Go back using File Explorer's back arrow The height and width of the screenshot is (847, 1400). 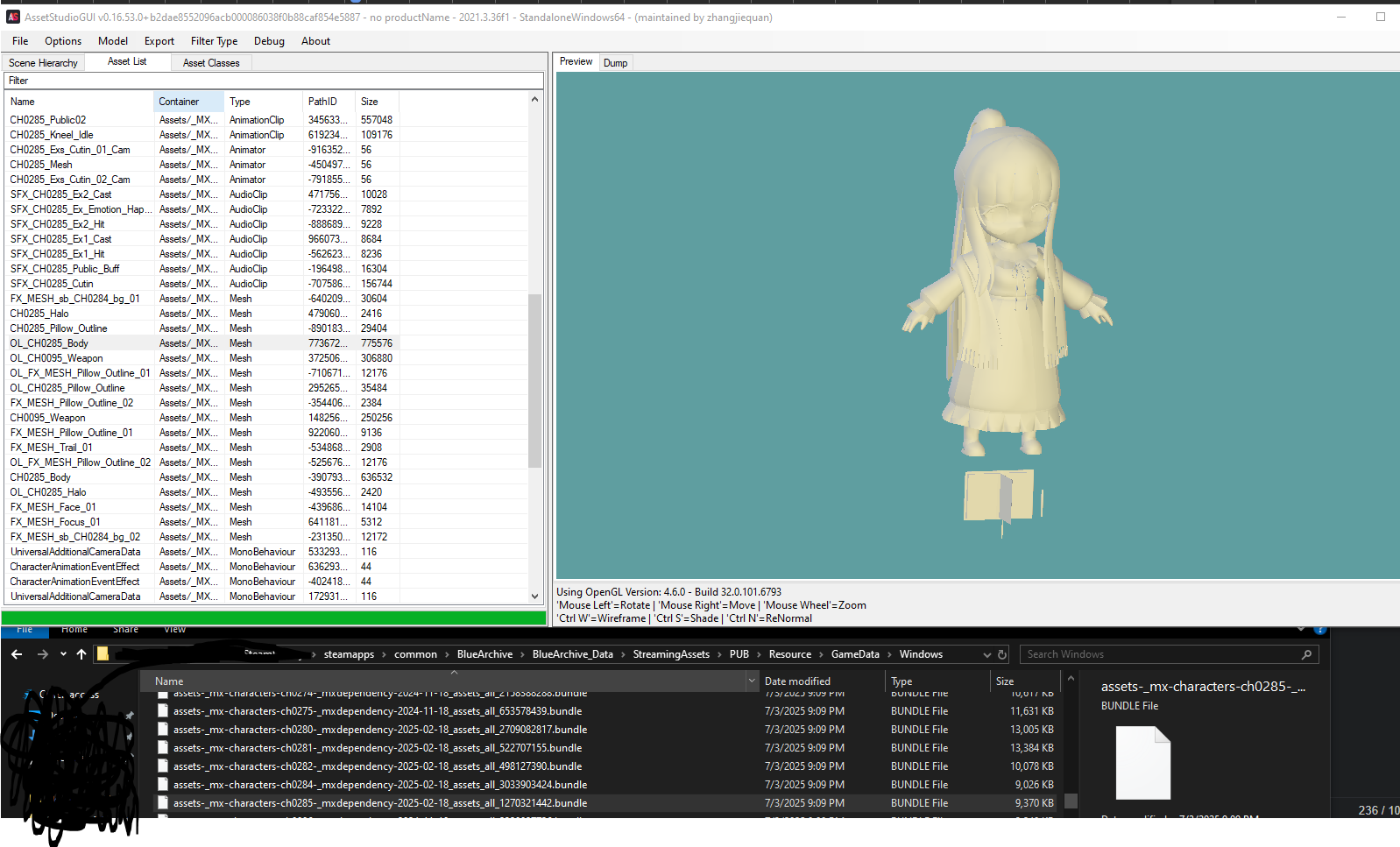point(17,654)
